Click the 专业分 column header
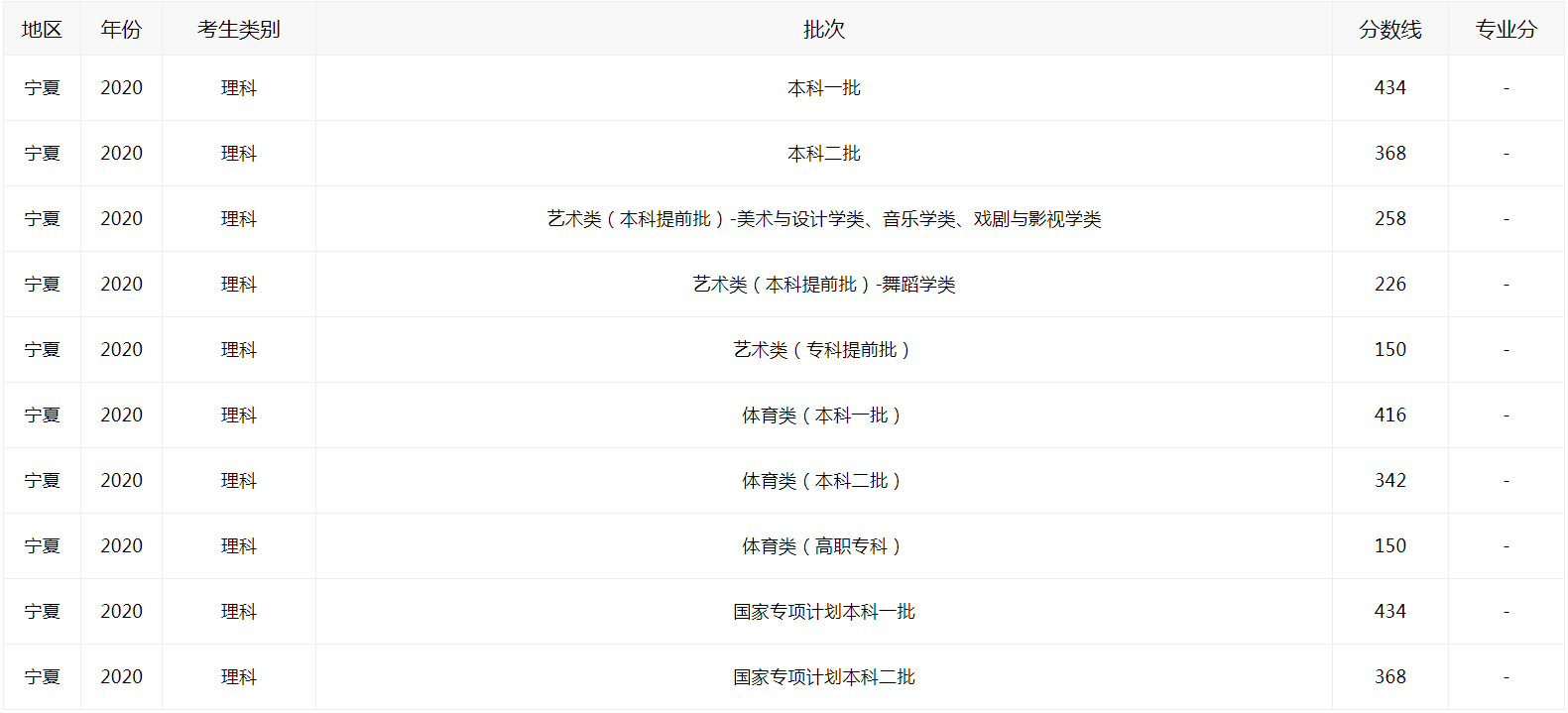 pyautogui.click(x=1506, y=30)
